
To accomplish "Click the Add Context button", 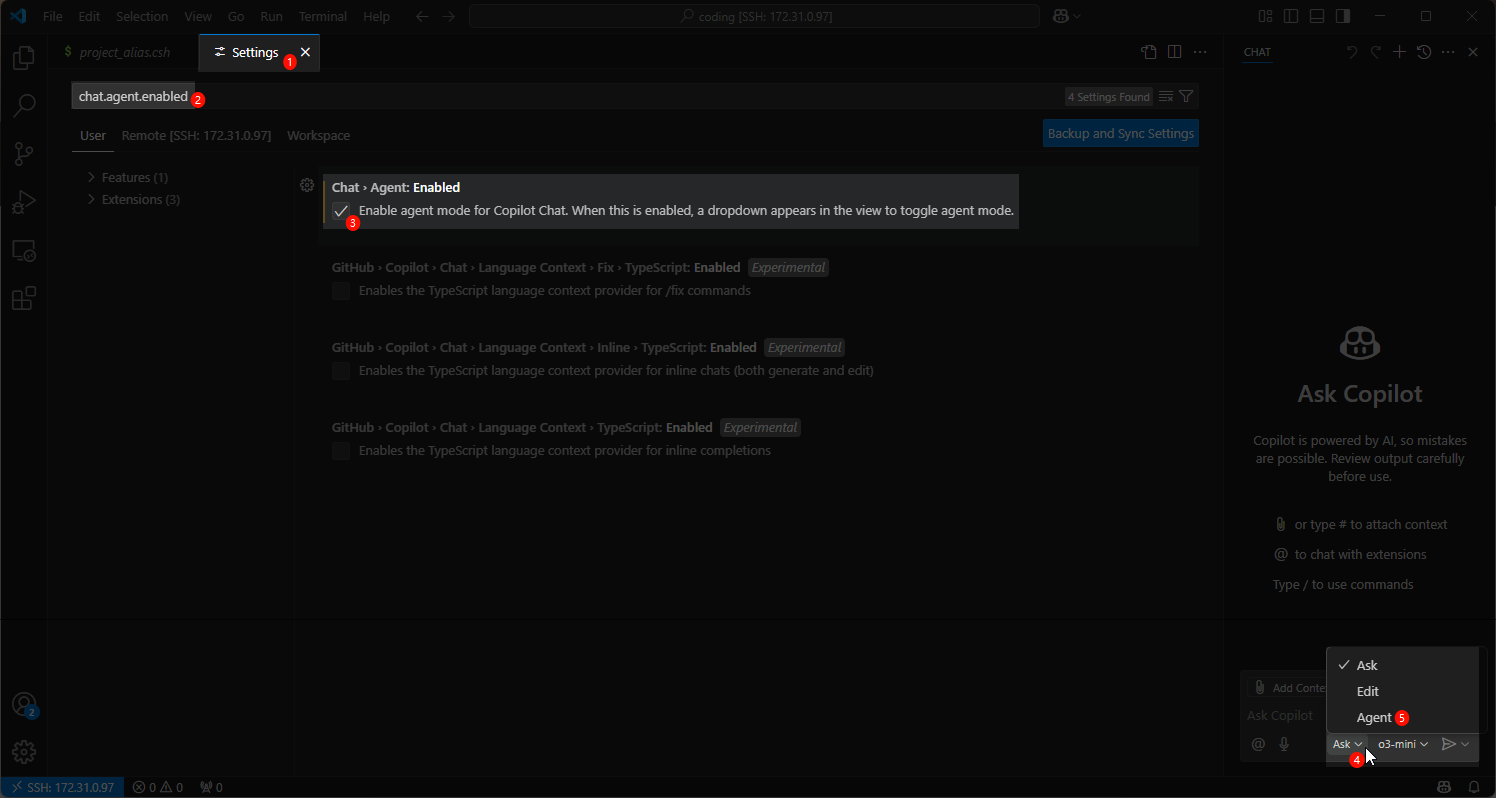I will (x=1288, y=688).
